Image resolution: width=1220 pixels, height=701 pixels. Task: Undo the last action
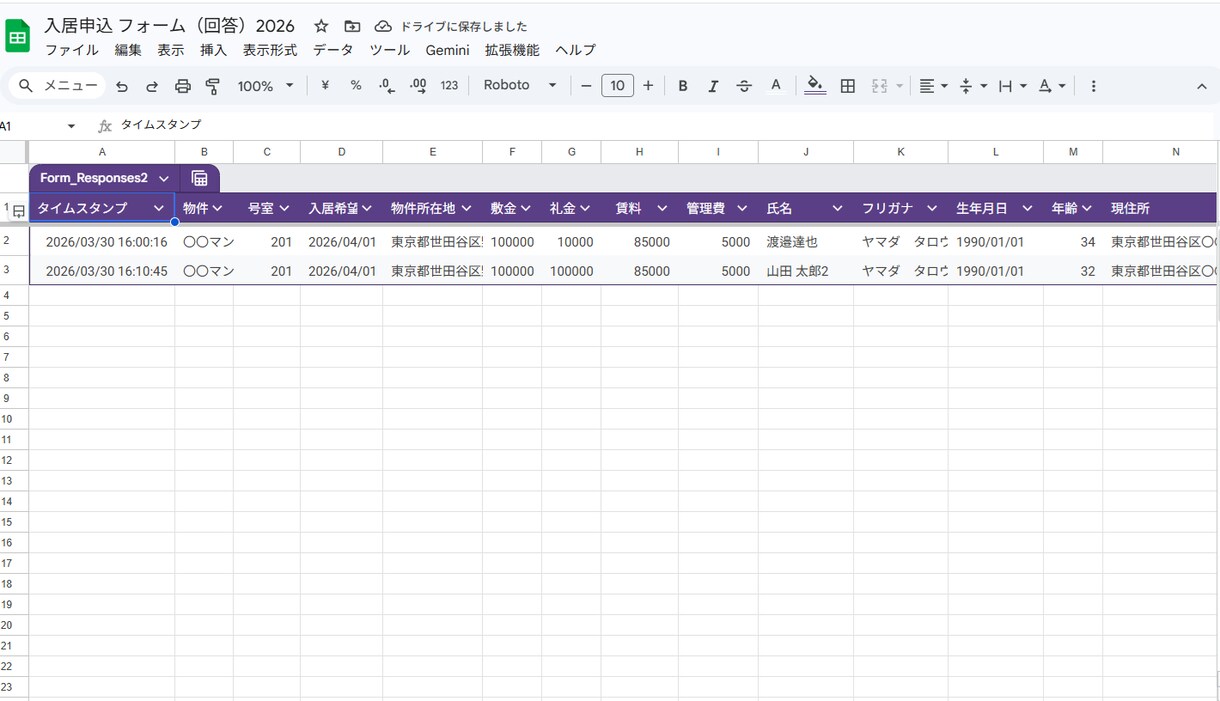(122, 86)
